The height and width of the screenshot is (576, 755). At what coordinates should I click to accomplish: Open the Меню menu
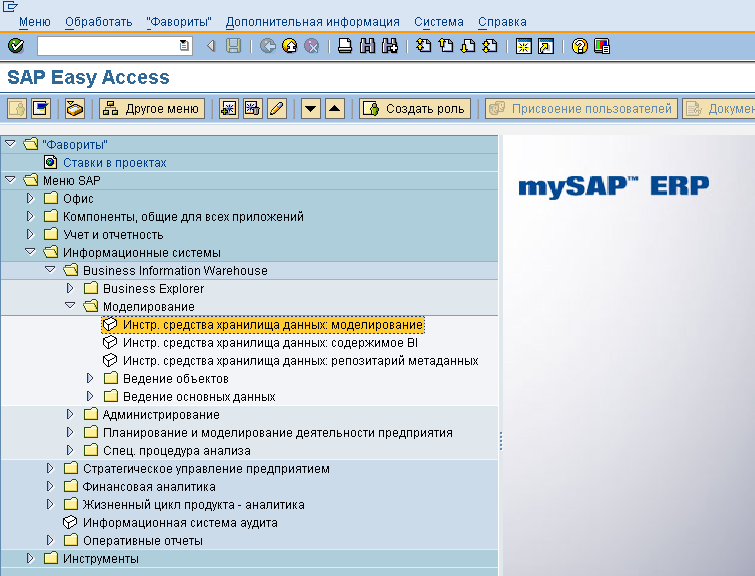(x=35, y=22)
